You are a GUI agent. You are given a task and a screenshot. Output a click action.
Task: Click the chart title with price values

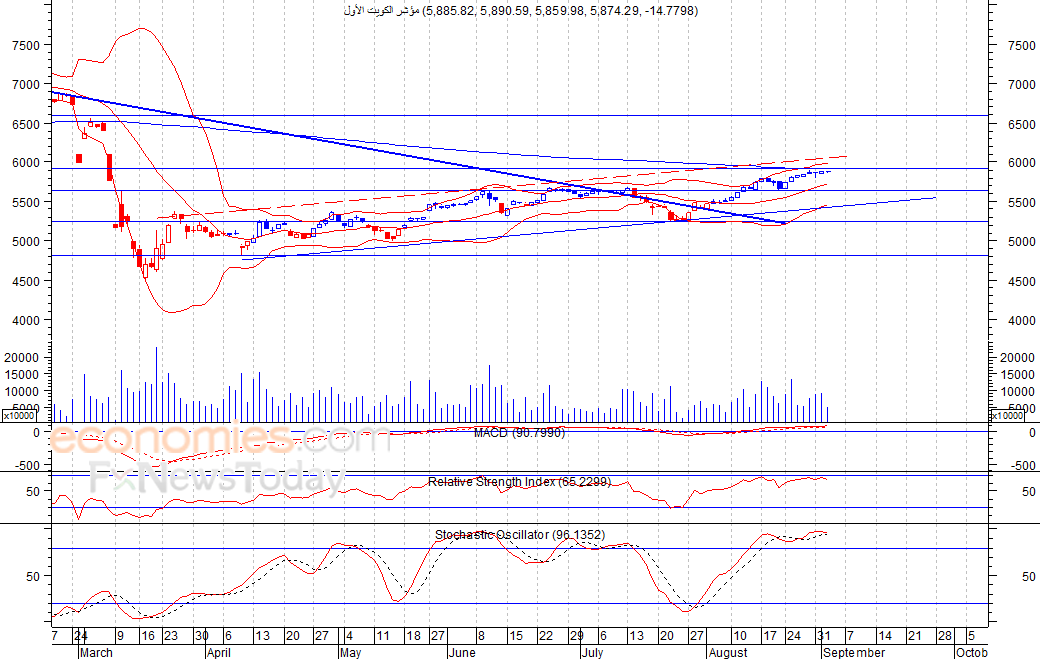click(521, 11)
